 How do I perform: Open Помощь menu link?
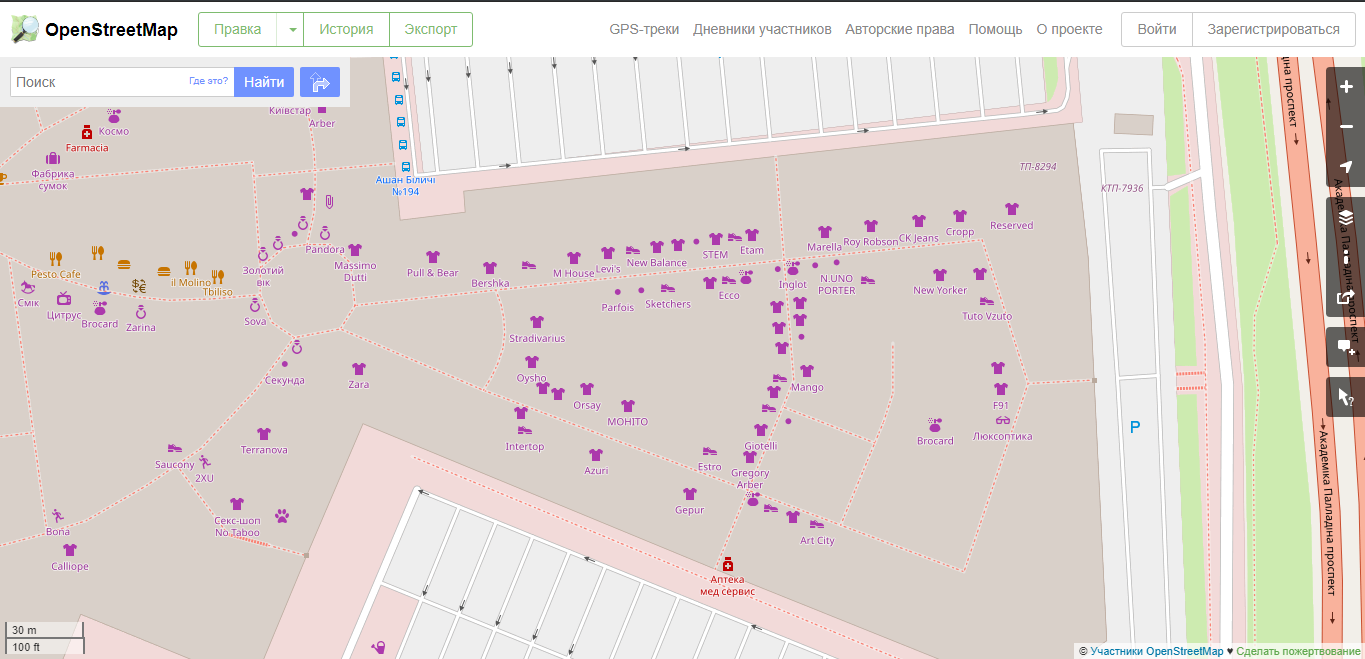coord(995,29)
